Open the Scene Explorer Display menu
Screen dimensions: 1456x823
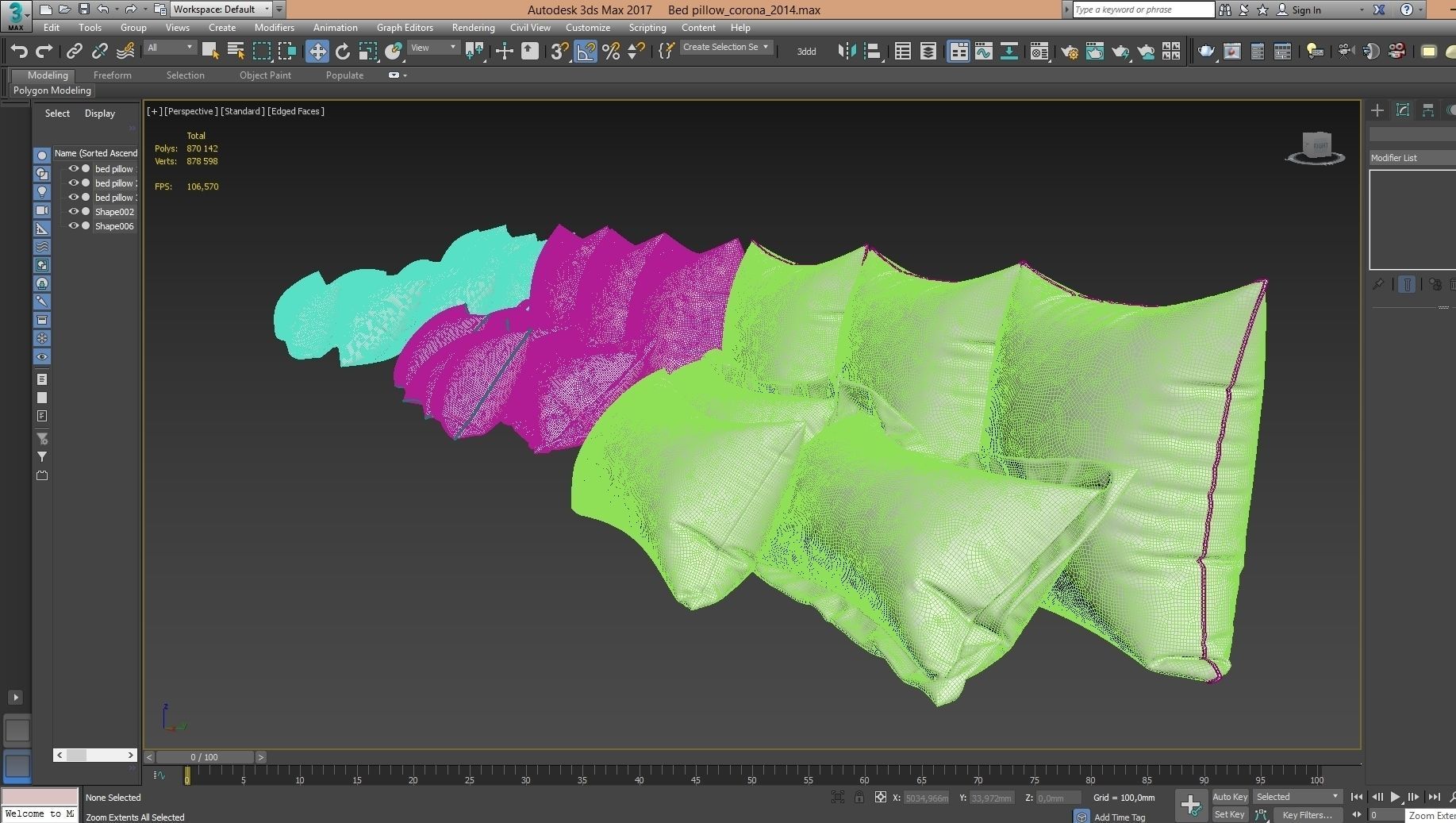[x=100, y=113]
